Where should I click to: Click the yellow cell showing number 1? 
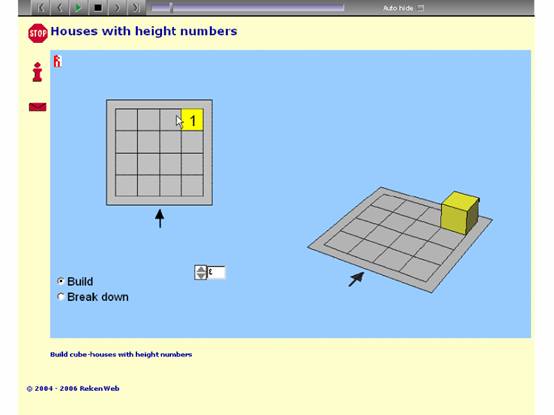[192, 120]
